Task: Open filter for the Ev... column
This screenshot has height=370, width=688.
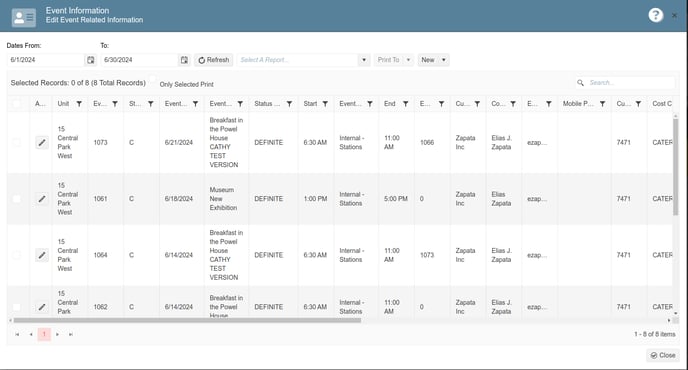Action: click(x=115, y=104)
